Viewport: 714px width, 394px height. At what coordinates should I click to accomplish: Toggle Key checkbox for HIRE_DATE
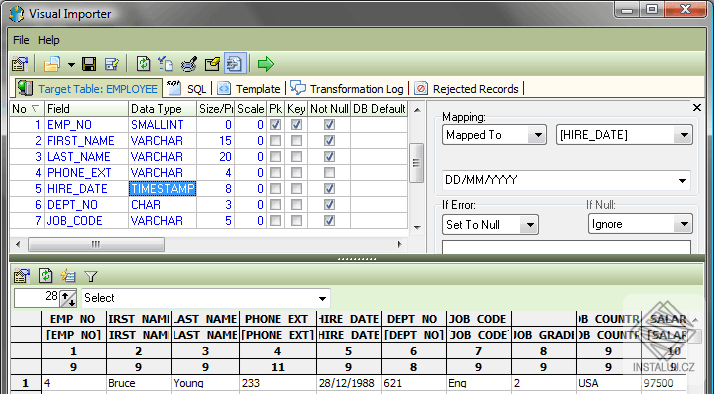point(296,189)
